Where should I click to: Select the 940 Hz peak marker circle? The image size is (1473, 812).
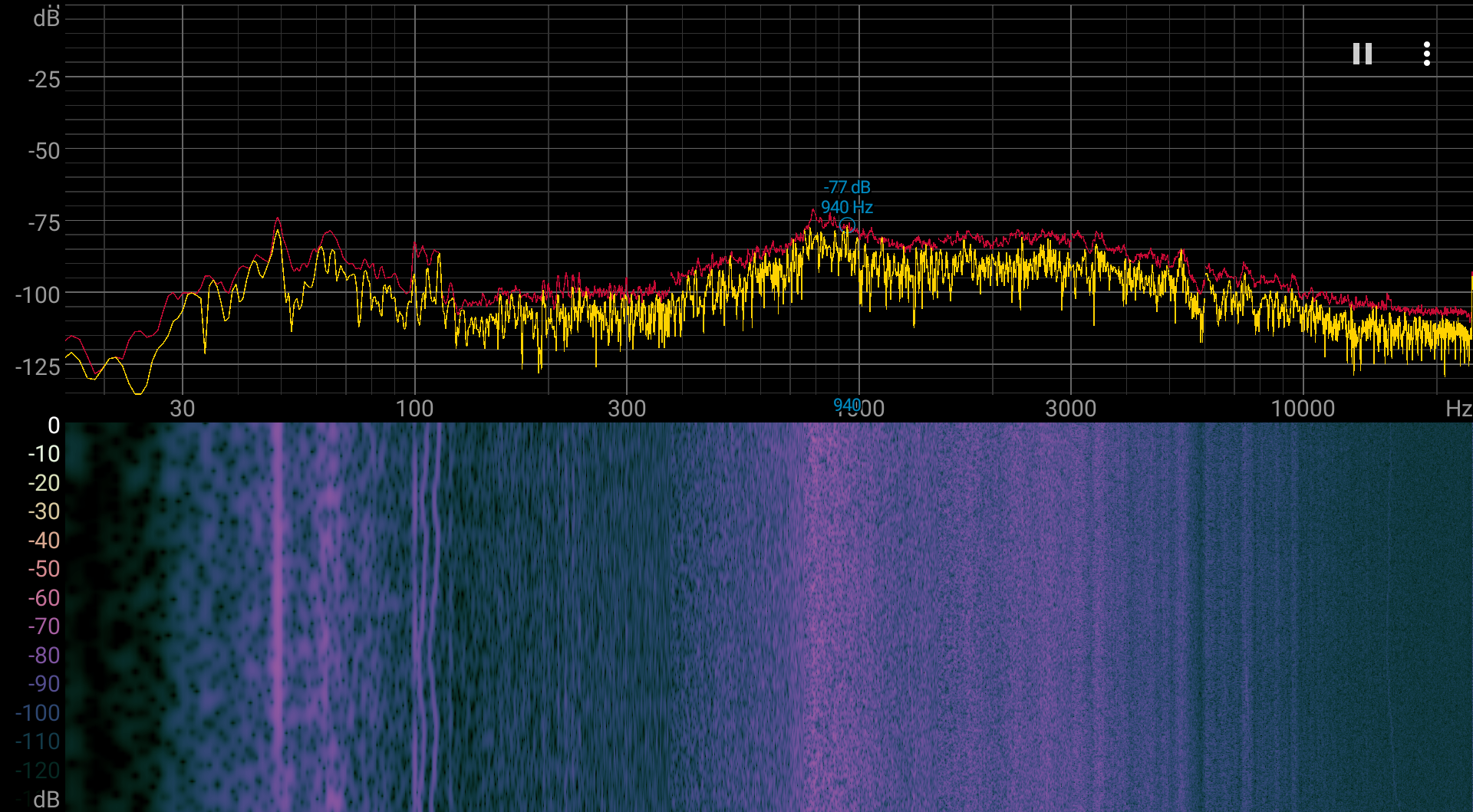coord(847,225)
